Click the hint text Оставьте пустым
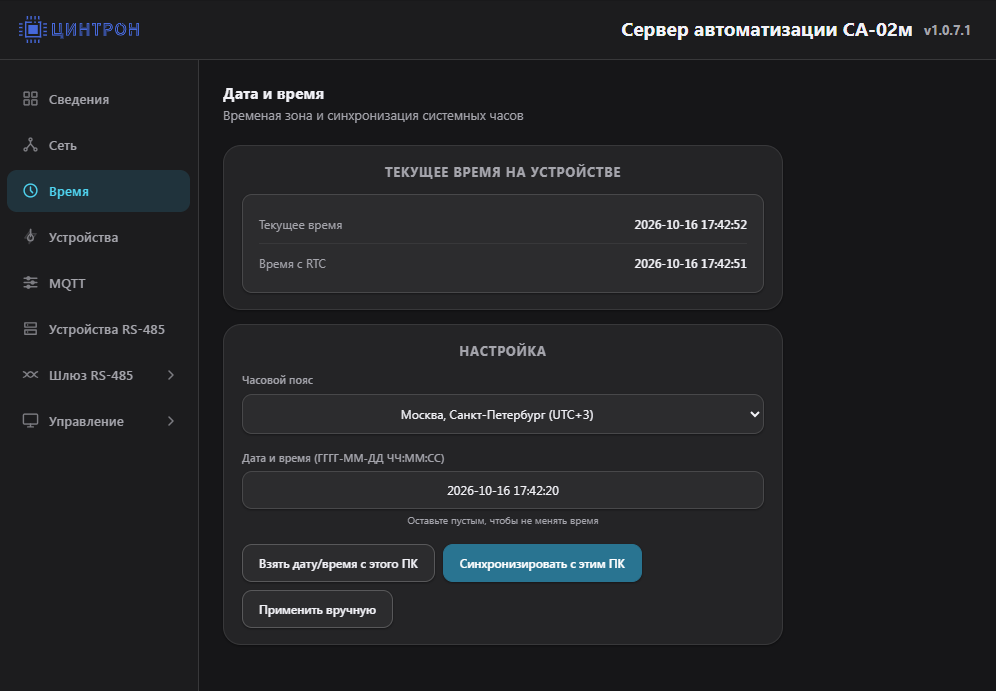Image resolution: width=996 pixels, height=691 pixels. (x=503, y=521)
